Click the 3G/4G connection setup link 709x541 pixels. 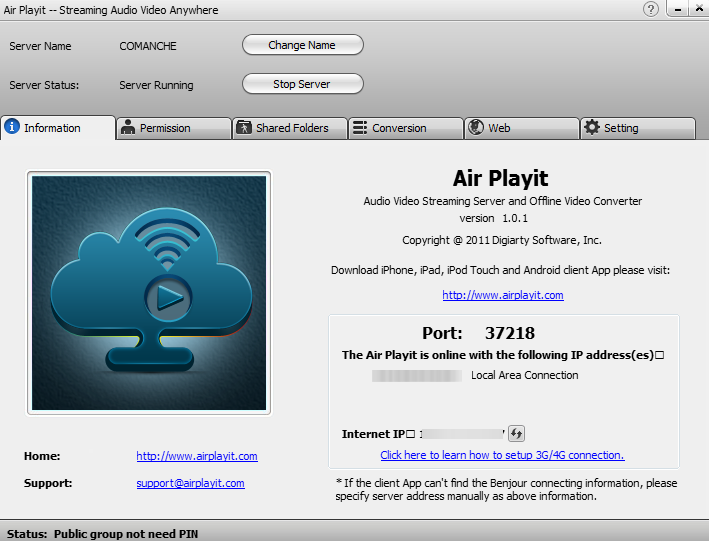[502, 455]
